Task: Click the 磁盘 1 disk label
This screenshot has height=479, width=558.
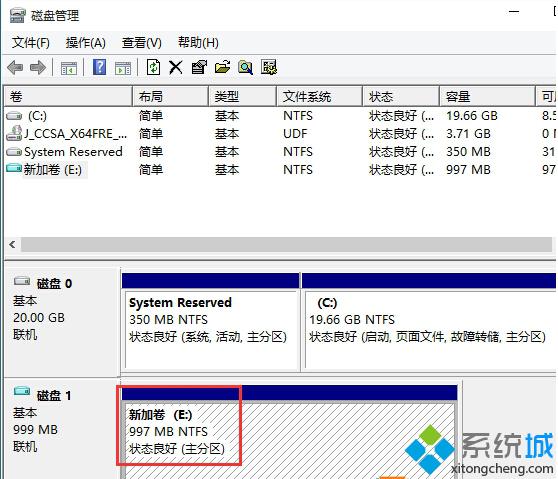Action: pyautogui.click(x=53, y=395)
